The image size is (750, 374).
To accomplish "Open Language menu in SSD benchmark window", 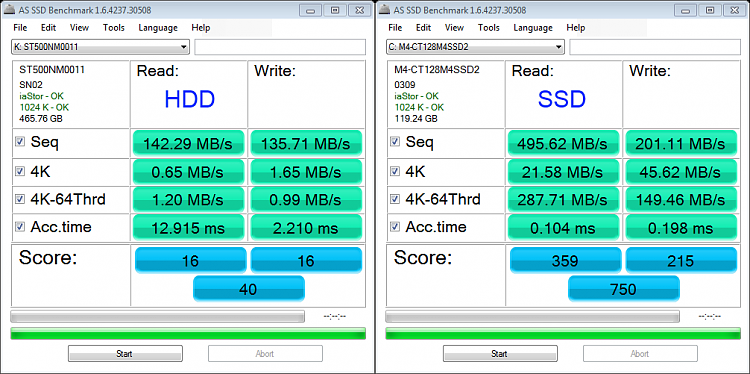I will (x=533, y=28).
